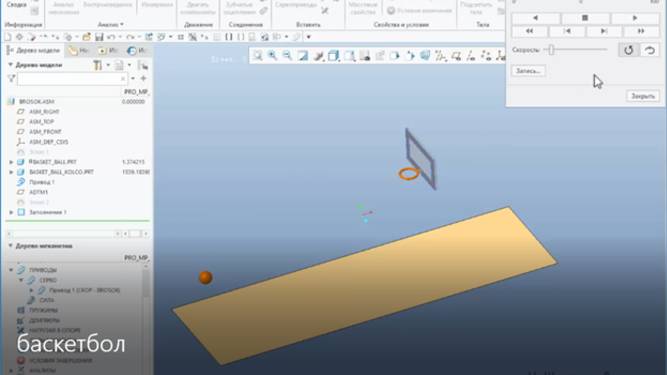Expand BASKET_BALL.PRT tree node
This screenshot has width=667, height=375.
tap(11, 162)
